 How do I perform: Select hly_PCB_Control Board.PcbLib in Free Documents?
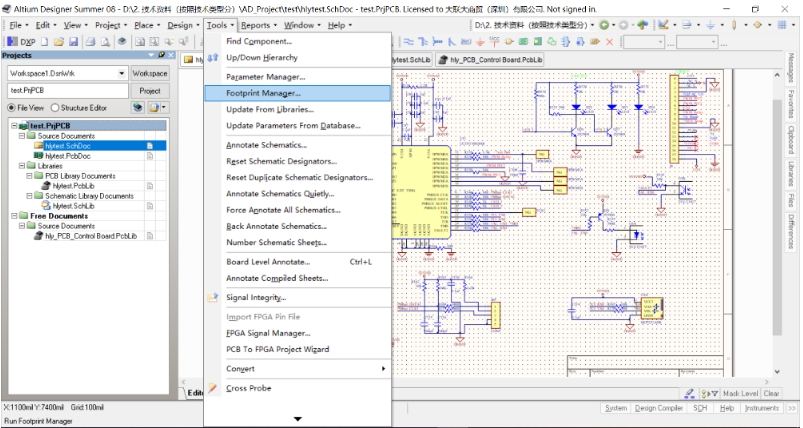pyautogui.click(x=91, y=236)
